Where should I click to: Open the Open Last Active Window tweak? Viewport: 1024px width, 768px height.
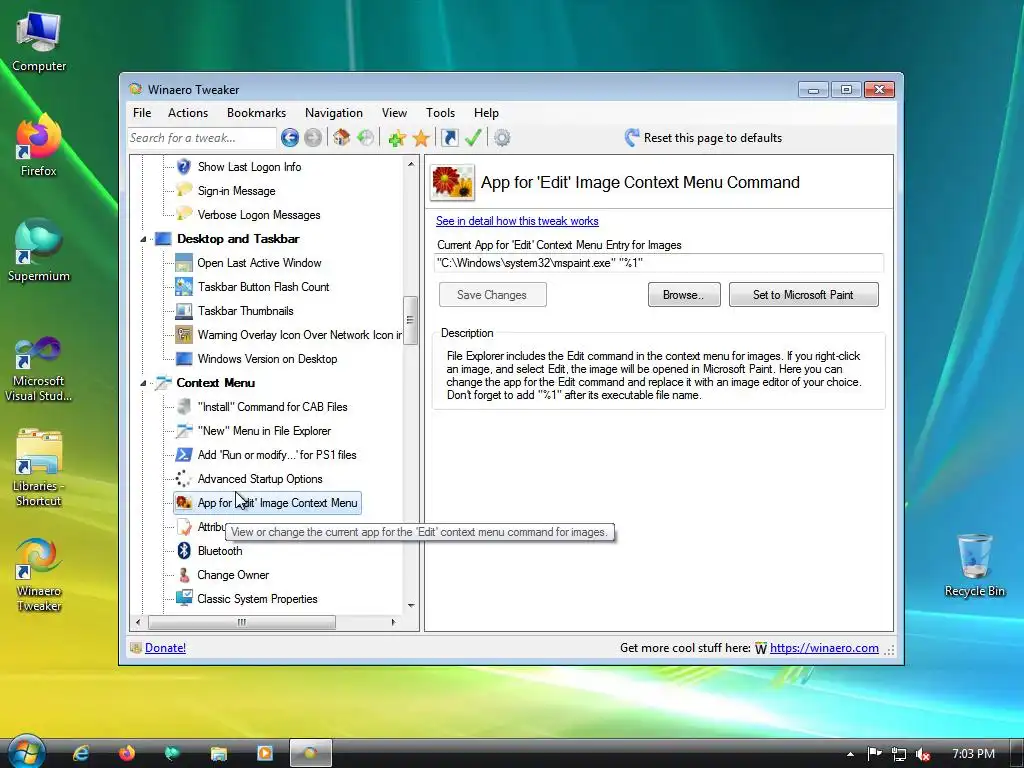tap(259, 263)
